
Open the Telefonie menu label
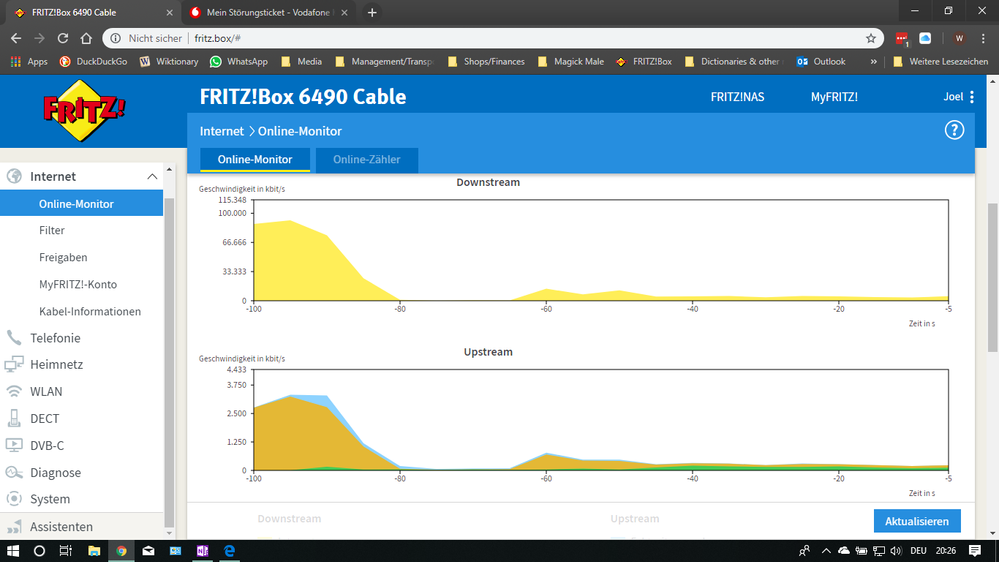55,338
